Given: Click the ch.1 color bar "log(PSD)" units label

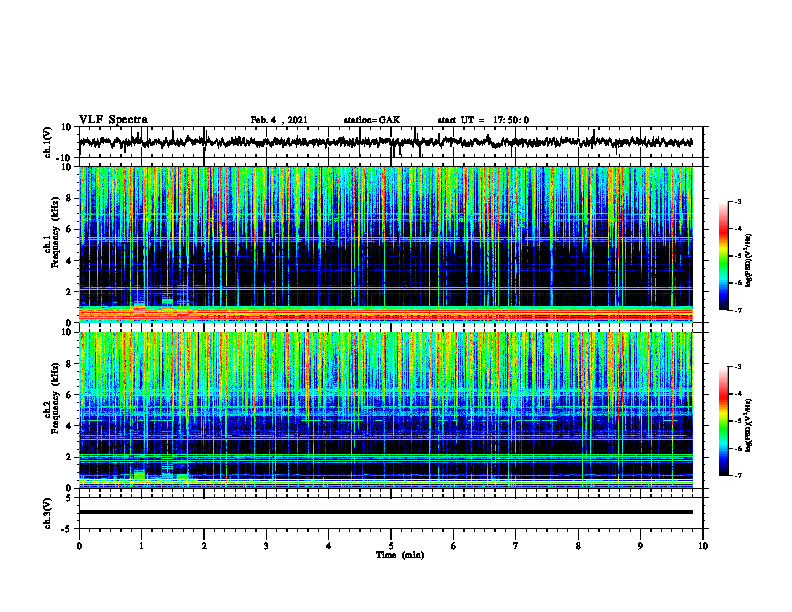Looking at the screenshot, I should click(749, 261).
